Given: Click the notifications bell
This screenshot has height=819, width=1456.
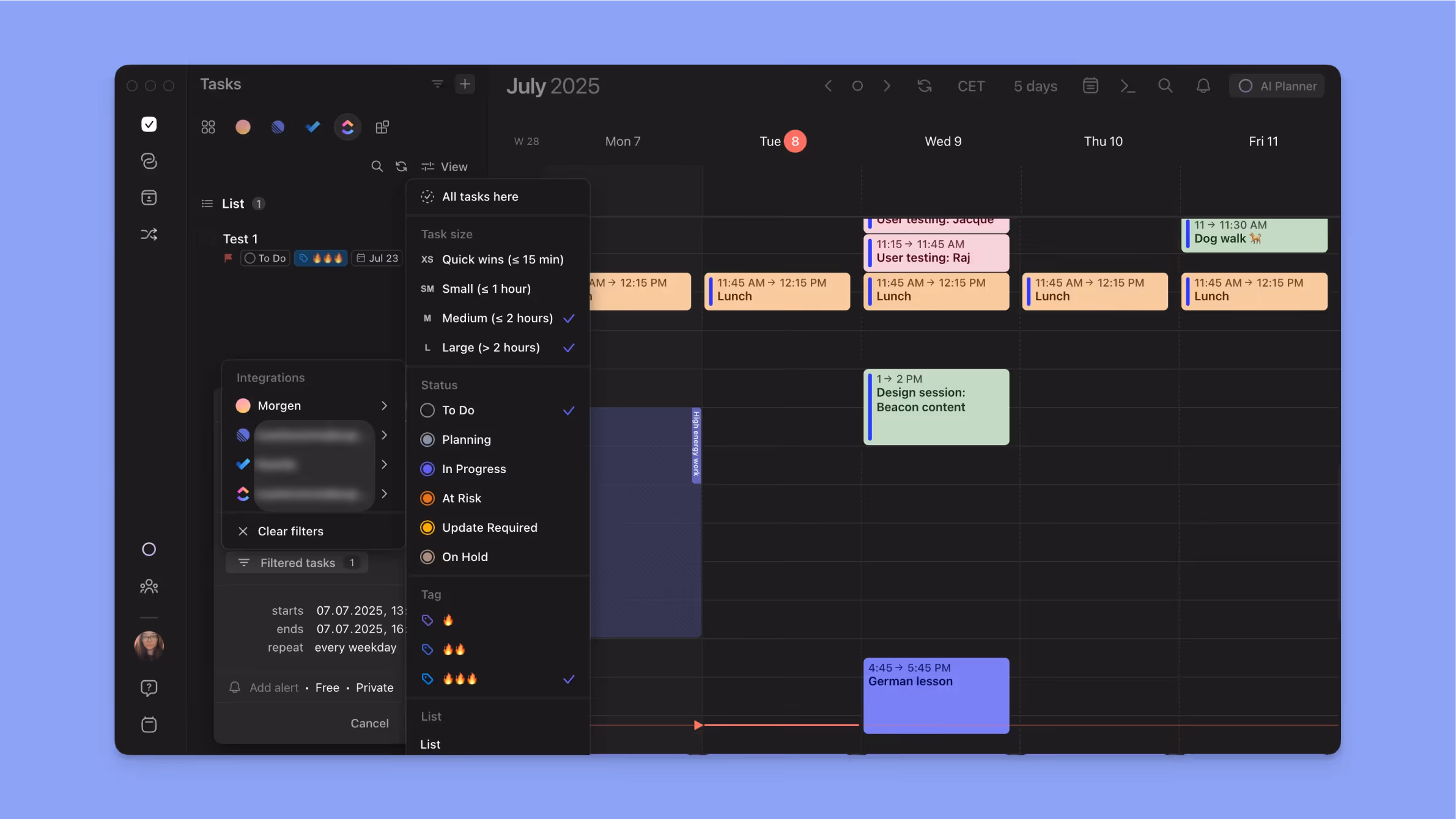Looking at the screenshot, I should pyautogui.click(x=1202, y=86).
